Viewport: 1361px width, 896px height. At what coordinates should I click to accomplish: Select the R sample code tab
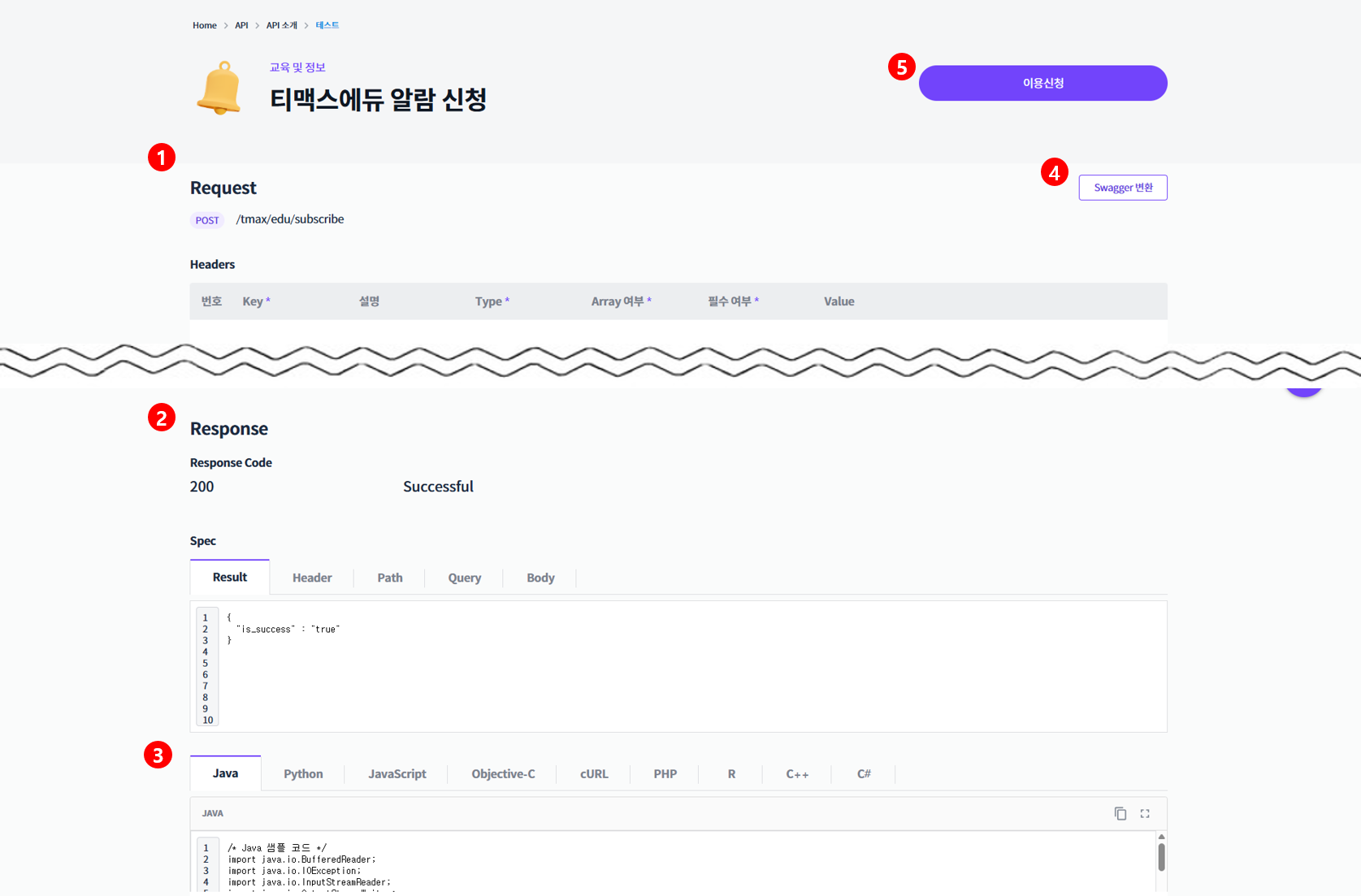click(731, 774)
